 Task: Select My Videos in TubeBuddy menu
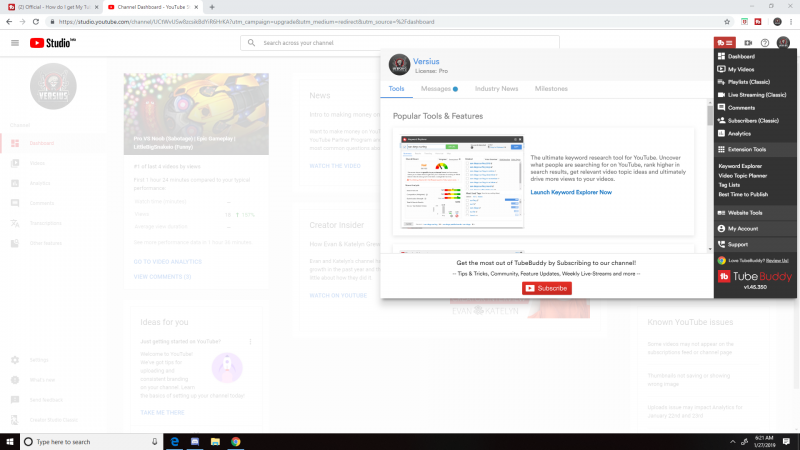coord(741,69)
